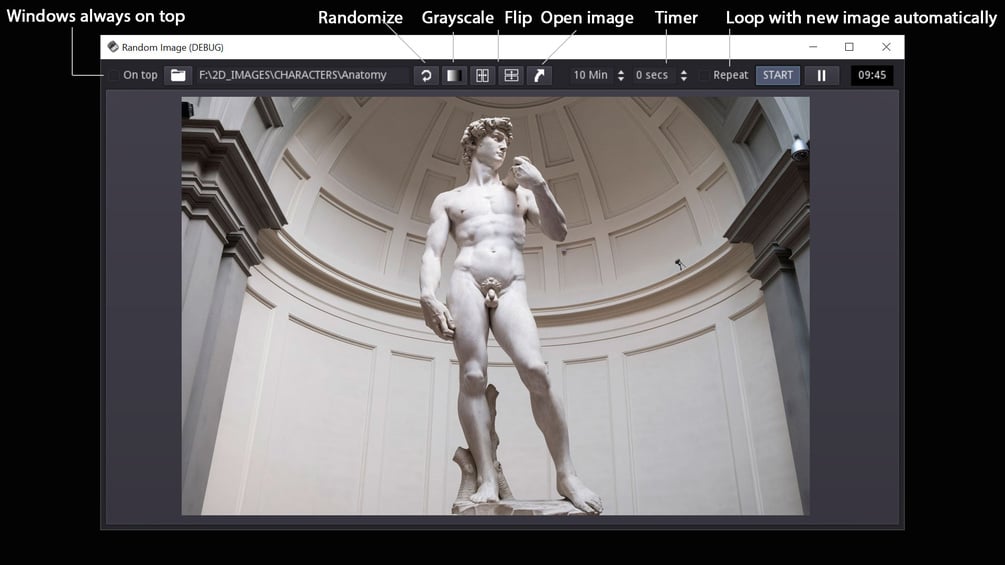Close the Random Image window
Screen dimensions: 1005x565
[886, 47]
